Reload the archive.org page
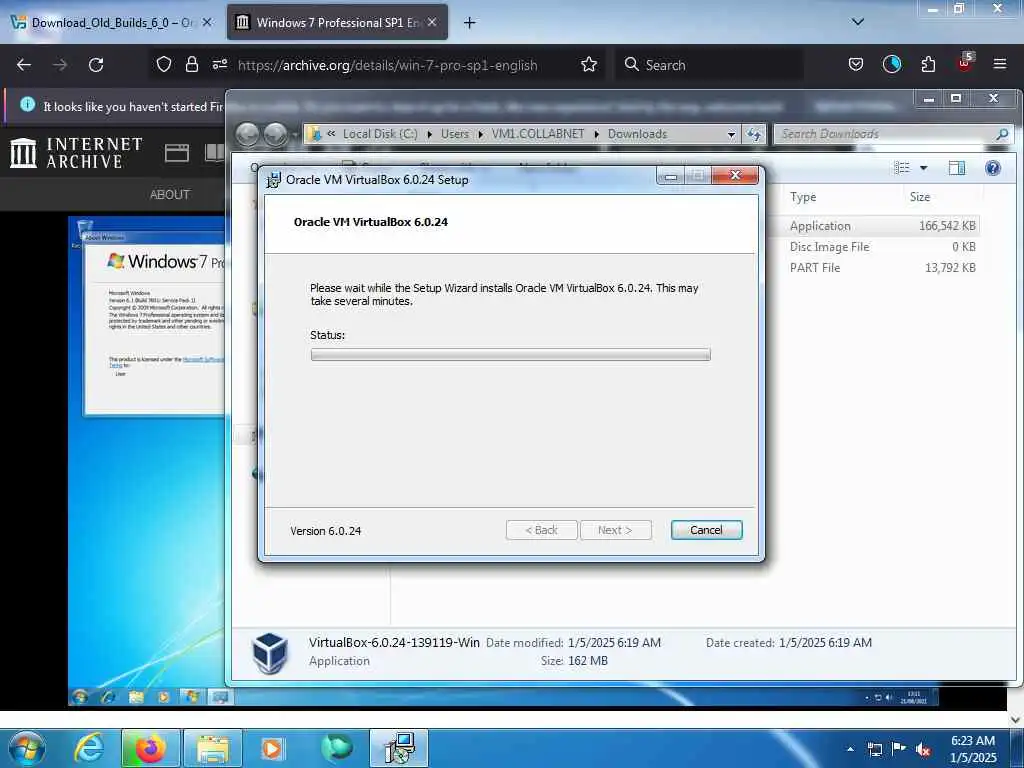The width and height of the screenshot is (1024, 768). click(x=96, y=65)
